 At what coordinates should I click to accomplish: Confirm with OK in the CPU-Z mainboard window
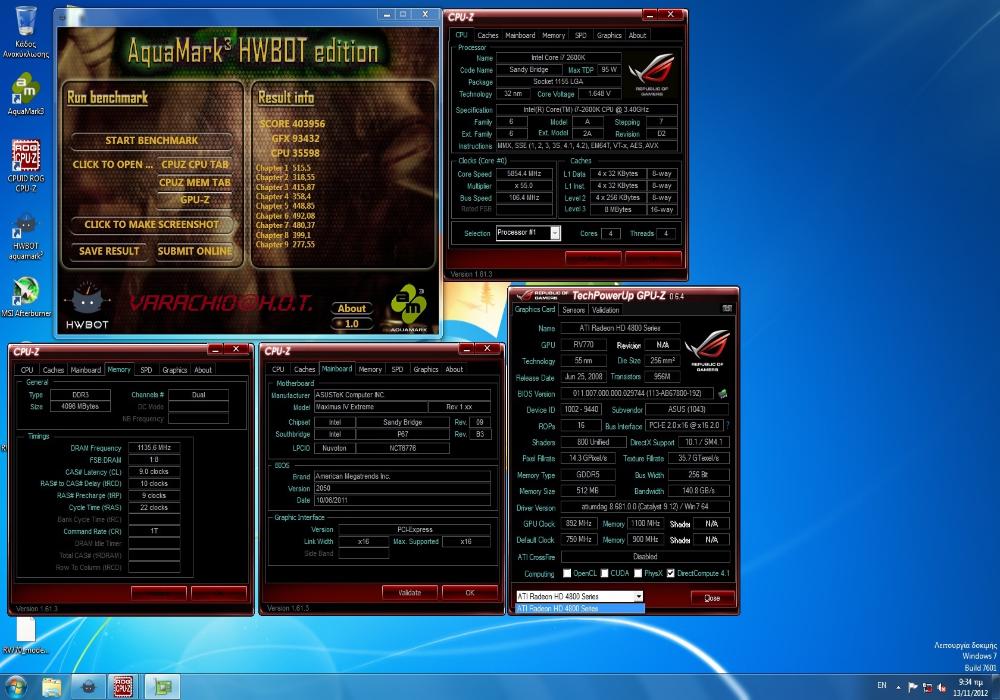pos(469,593)
